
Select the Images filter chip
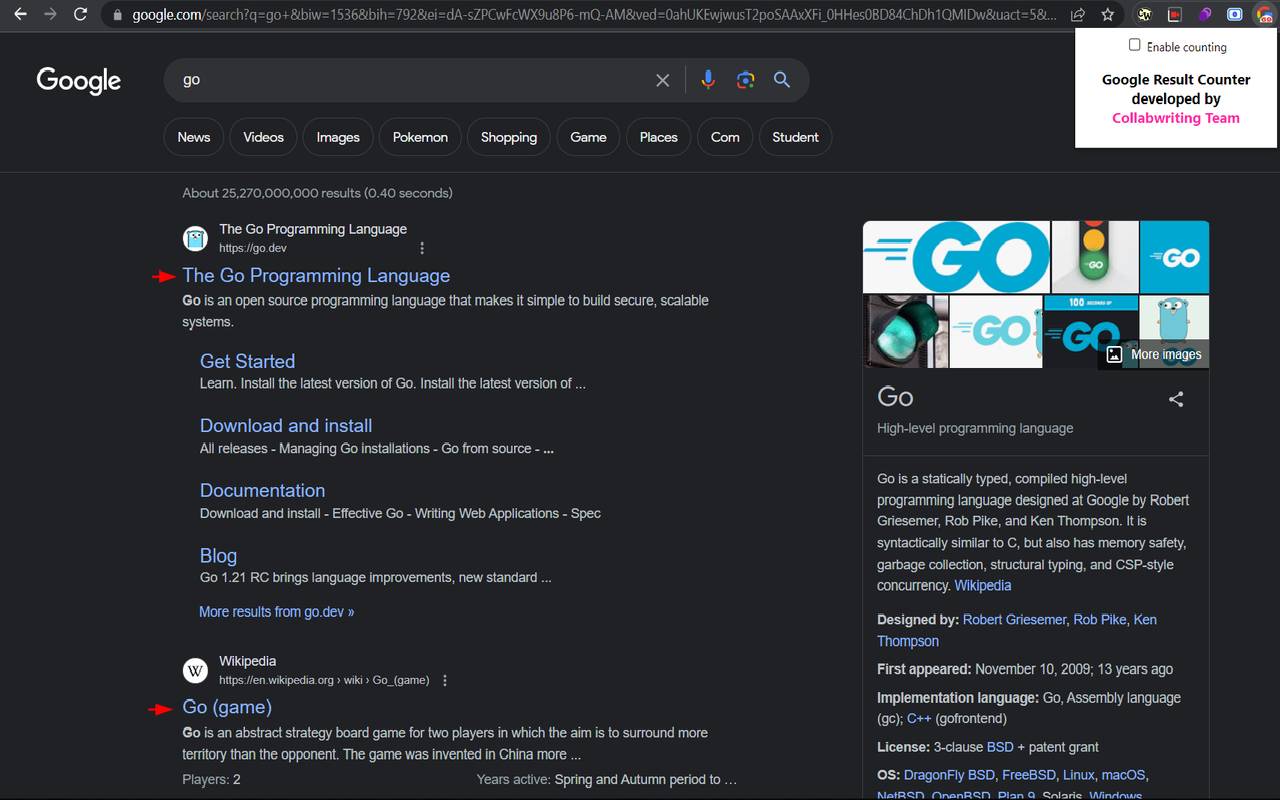338,137
